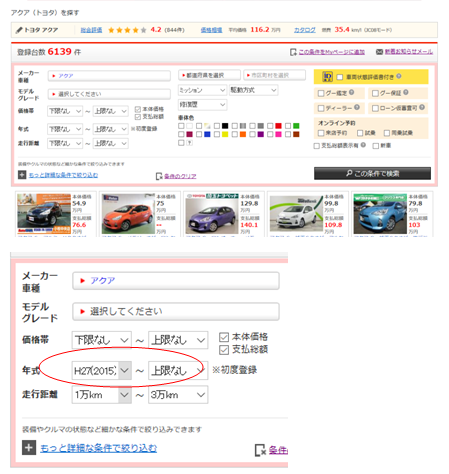The height and width of the screenshot is (474, 449).
Task: Click the red body color swatch
Action: click(x=278, y=126)
